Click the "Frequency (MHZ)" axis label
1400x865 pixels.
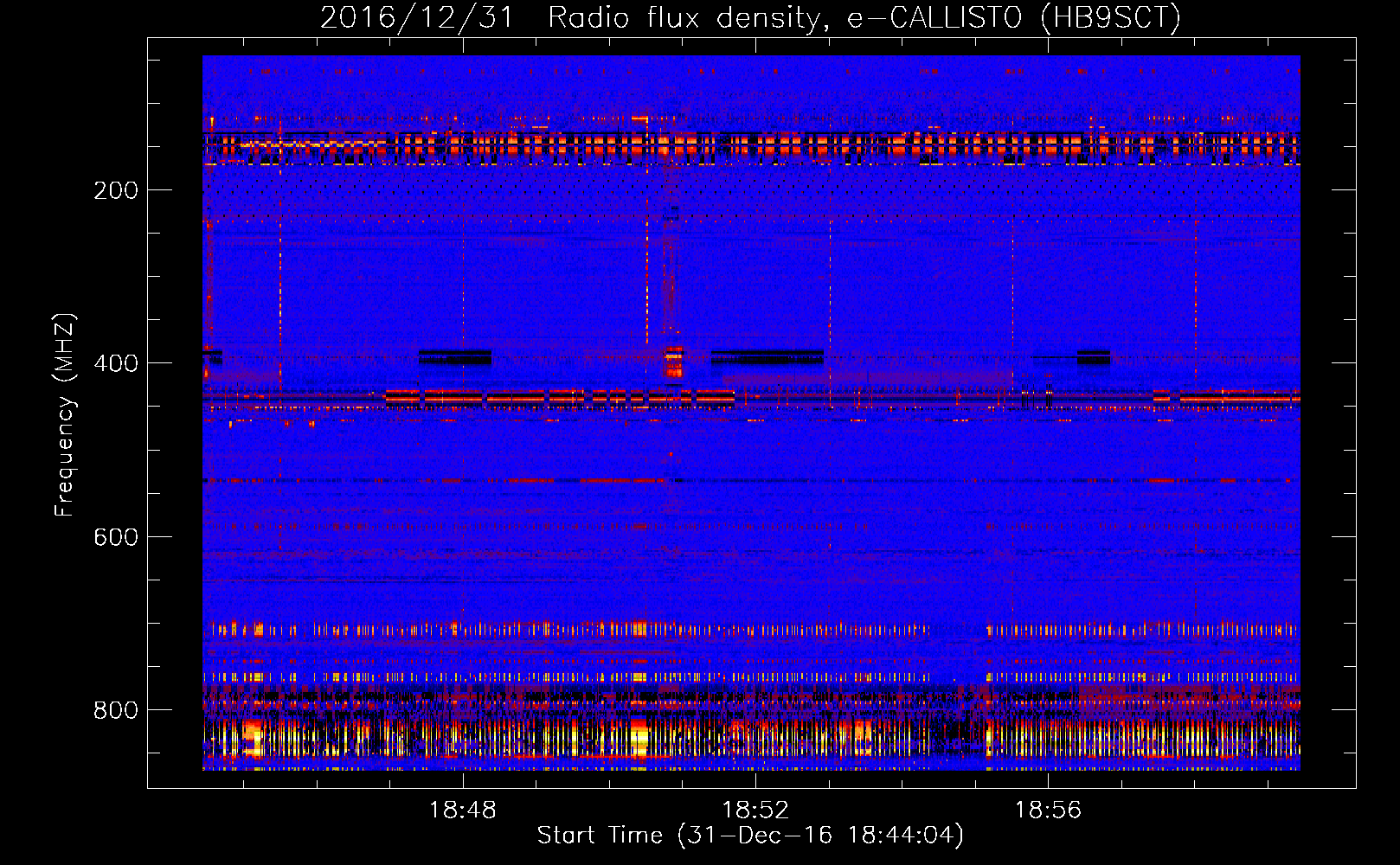pyautogui.click(x=65, y=415)
